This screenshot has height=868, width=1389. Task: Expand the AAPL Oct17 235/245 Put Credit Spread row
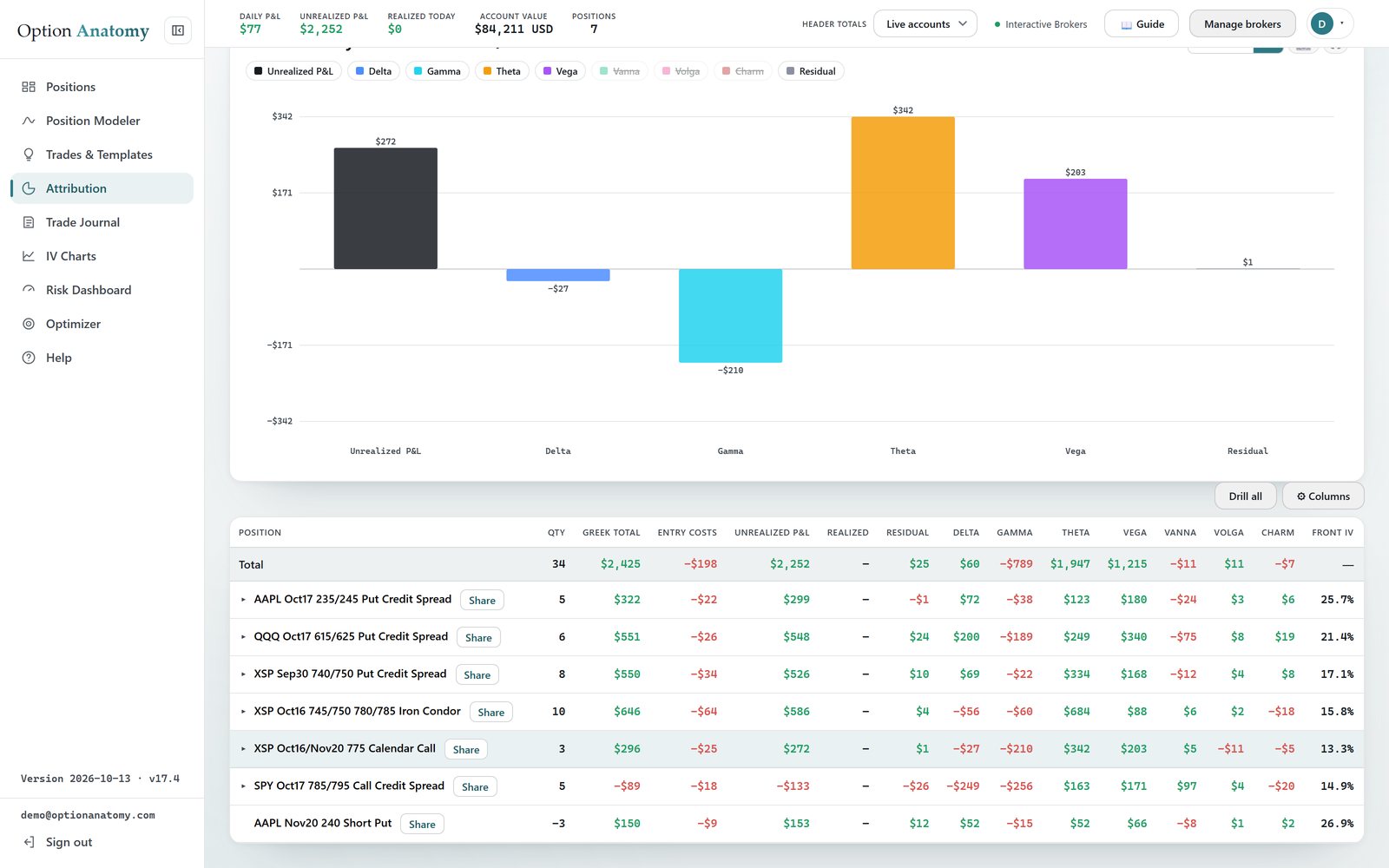(243, 600)
